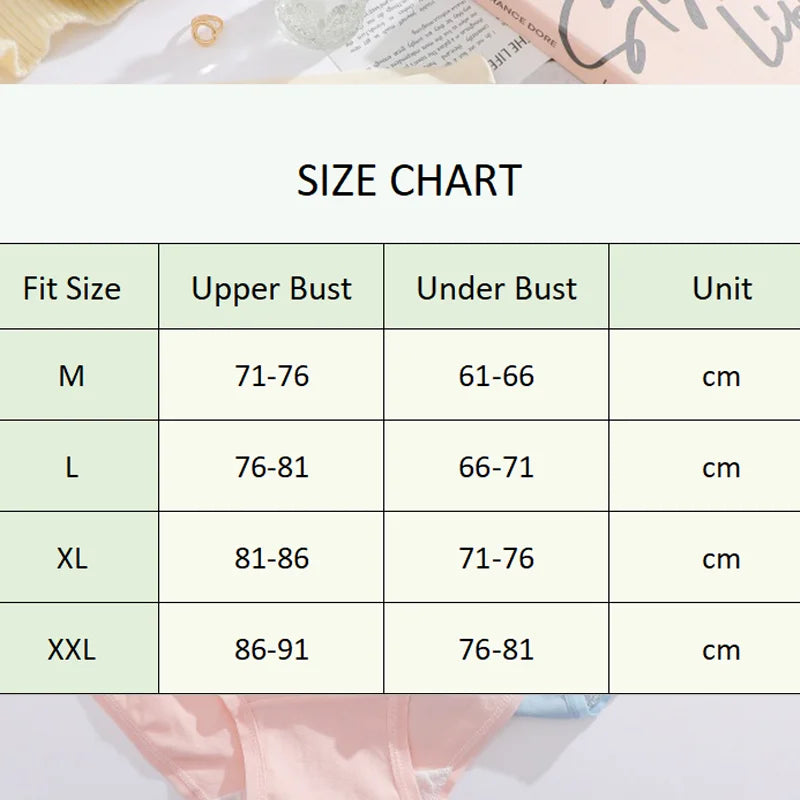Click Upper Bust value for size M
The image size is (800, 800).
pyautogui.click(x=272, y=376)
